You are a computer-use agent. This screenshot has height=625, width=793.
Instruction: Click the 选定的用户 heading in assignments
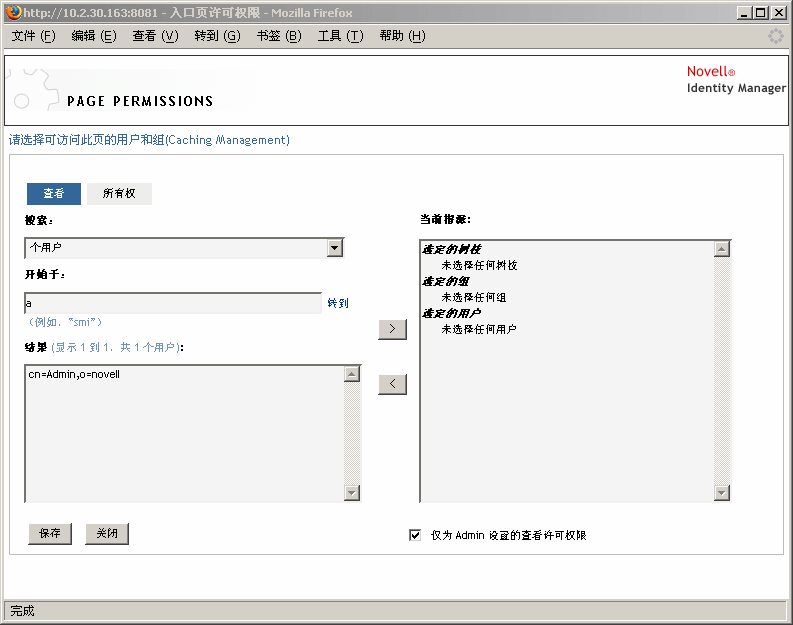(x=452, y=313)
